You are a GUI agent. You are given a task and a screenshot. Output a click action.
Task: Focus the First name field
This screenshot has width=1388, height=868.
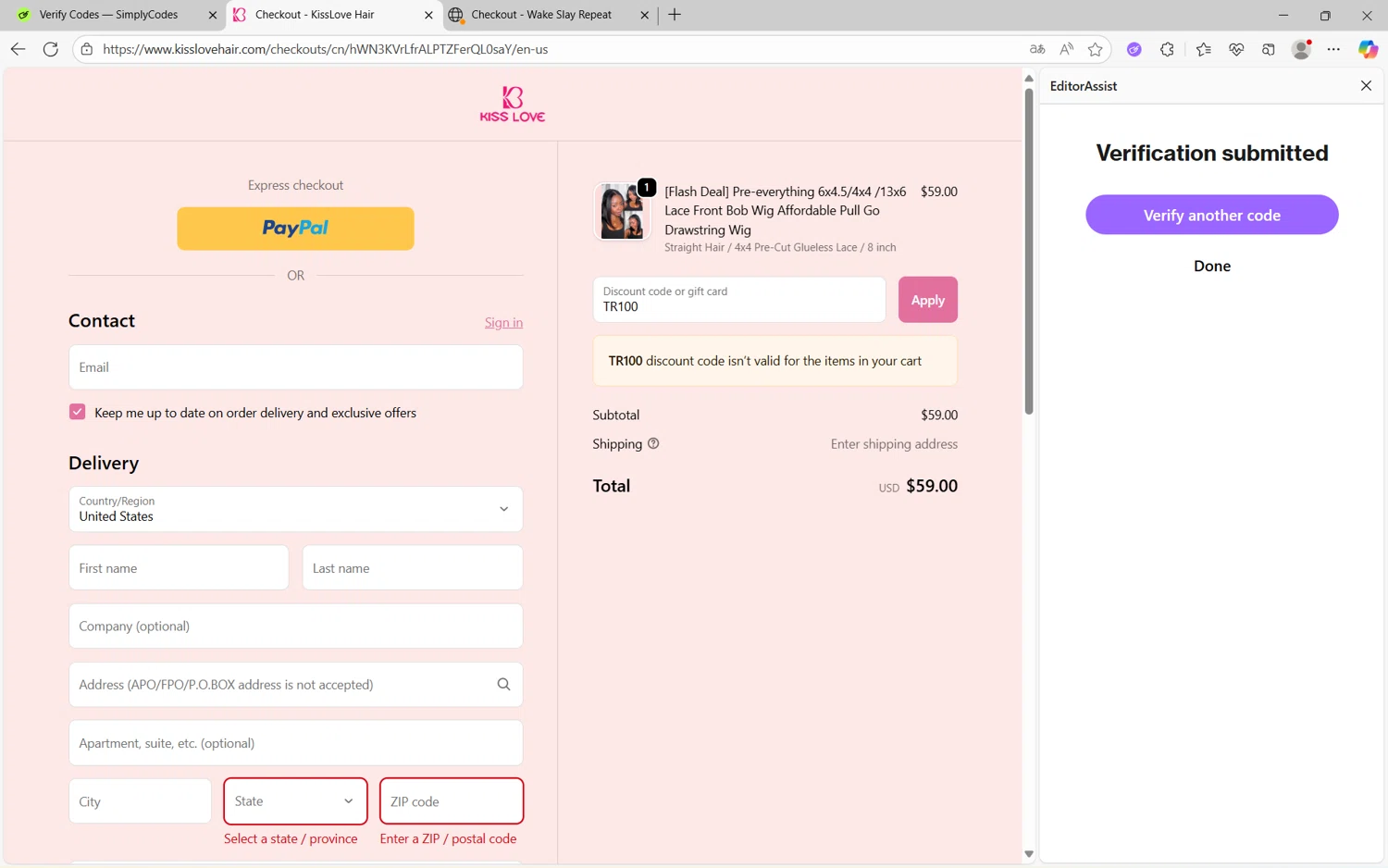pyautogui.click(x=179, y=568)
